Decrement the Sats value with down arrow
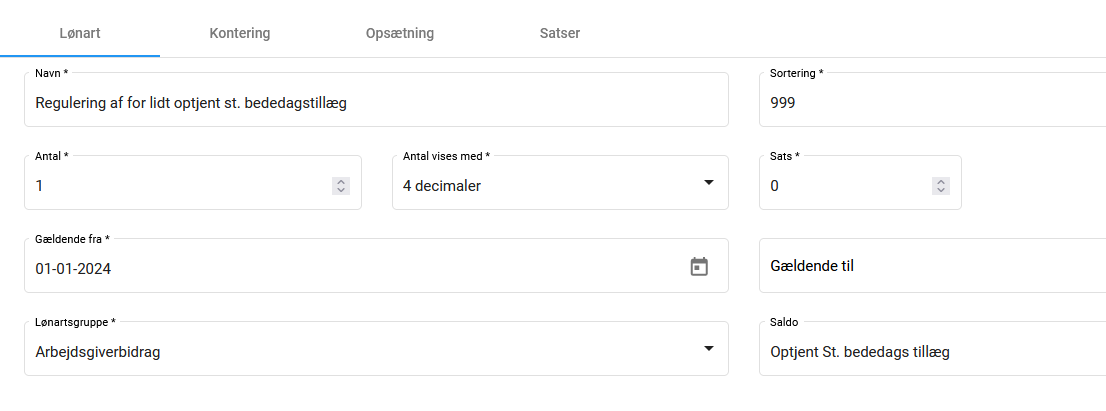This screenshot has width=1106, height=411. coord(941,190)
